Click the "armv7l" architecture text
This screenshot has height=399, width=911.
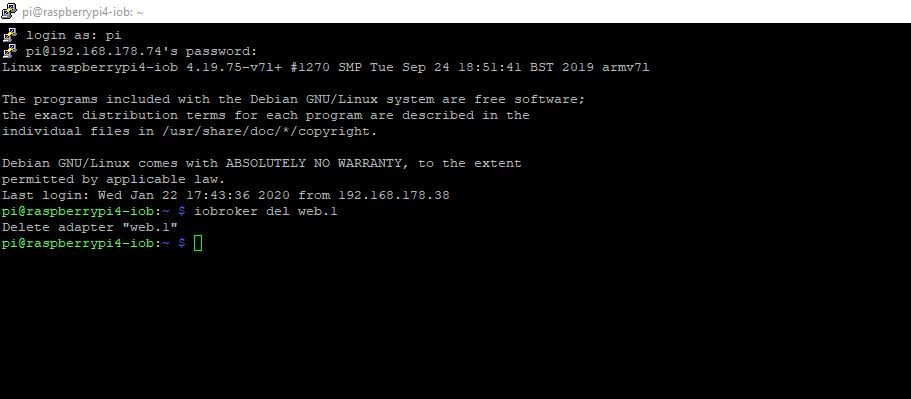click(x=626, y=67)
